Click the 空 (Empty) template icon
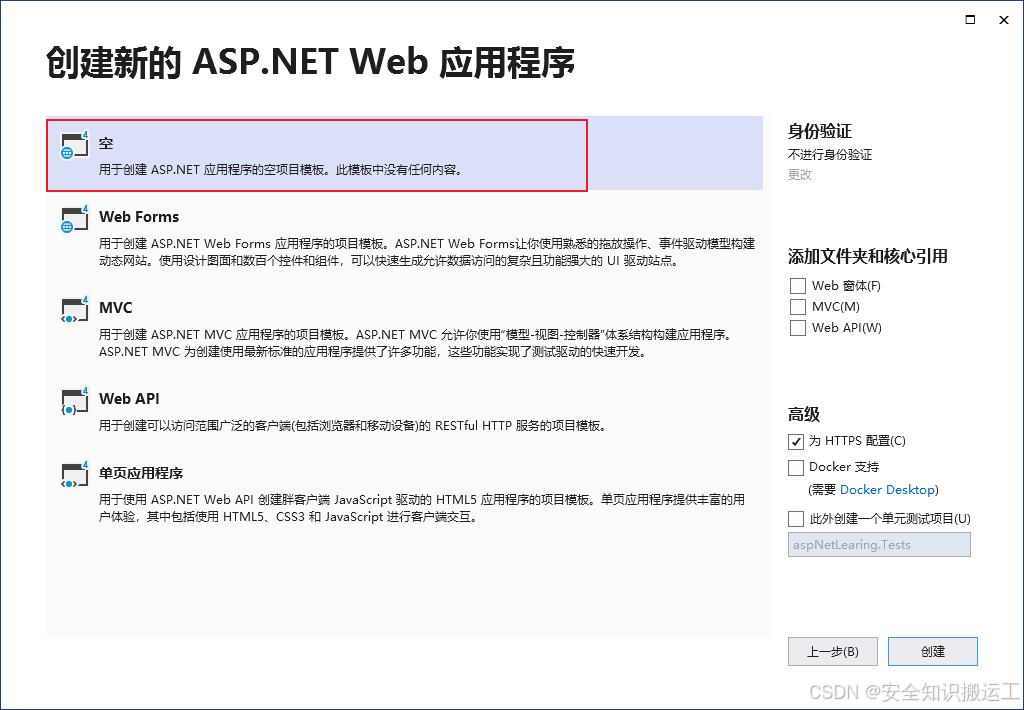This screenshot has height=710, width=1024. pos(74,144)
